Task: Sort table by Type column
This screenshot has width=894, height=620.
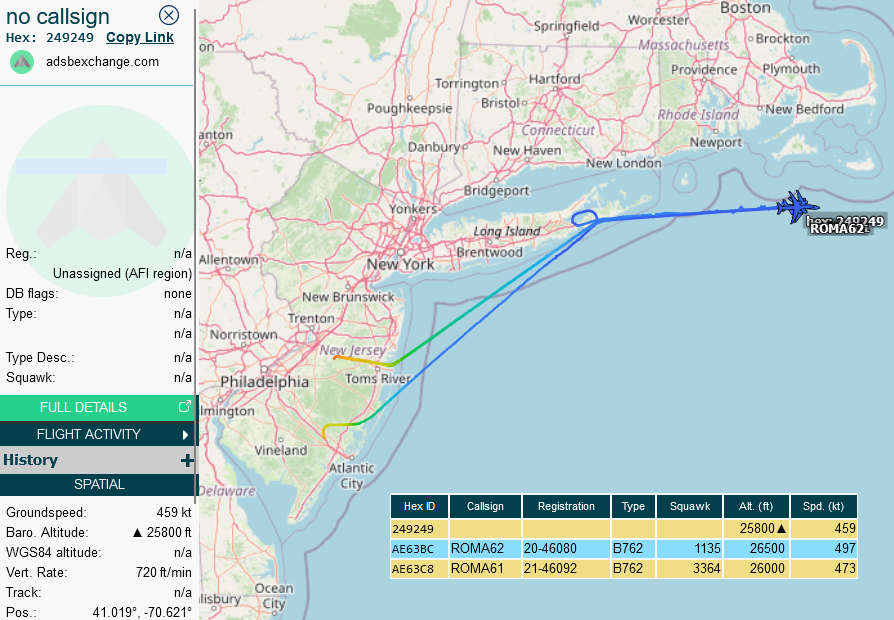Action: pyautogui.click(x=633, y=506)
